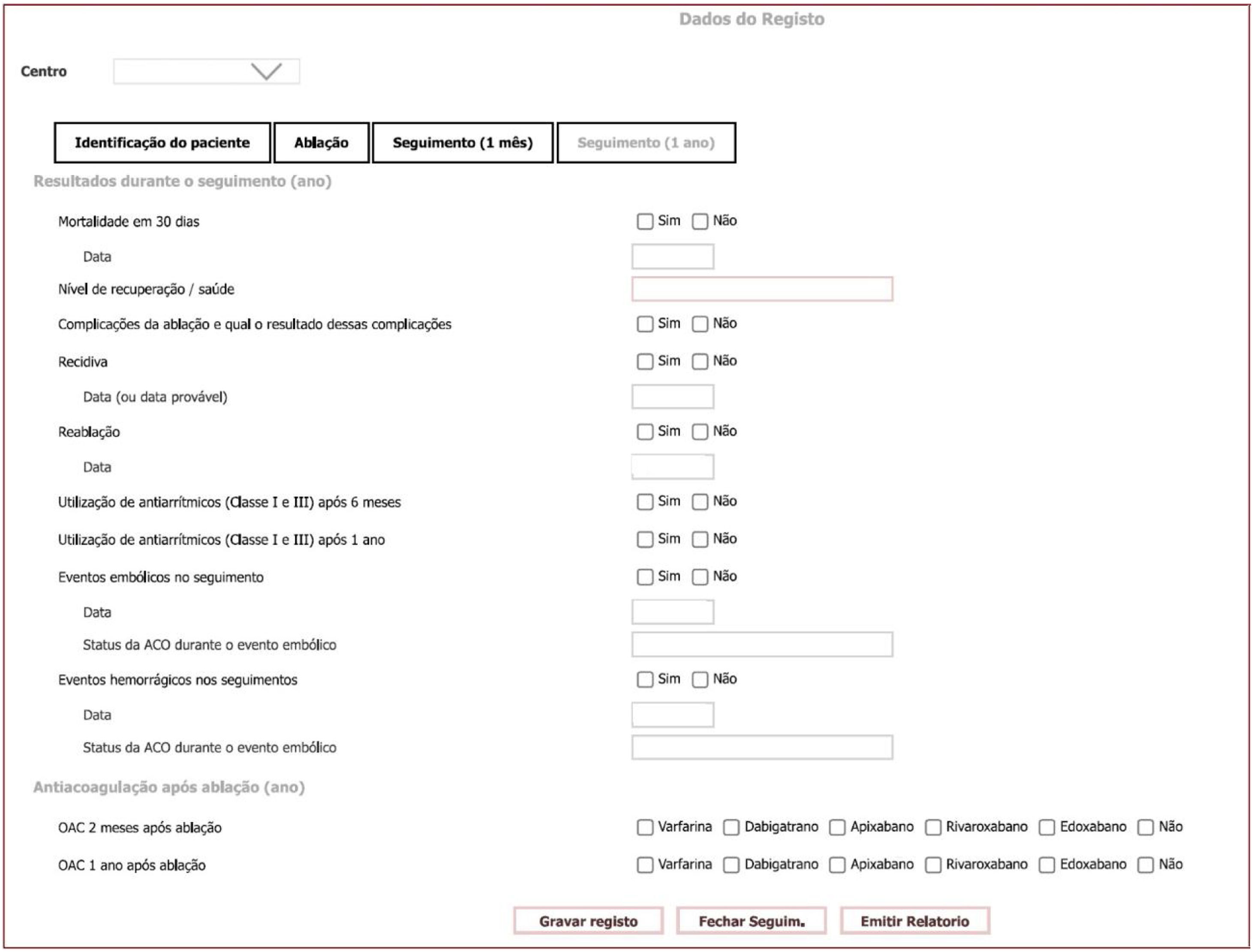Click Data (ou data provável) field
Image resolution: width=1254 pixels, height=952 pixels.
click(x=672, y=396)
